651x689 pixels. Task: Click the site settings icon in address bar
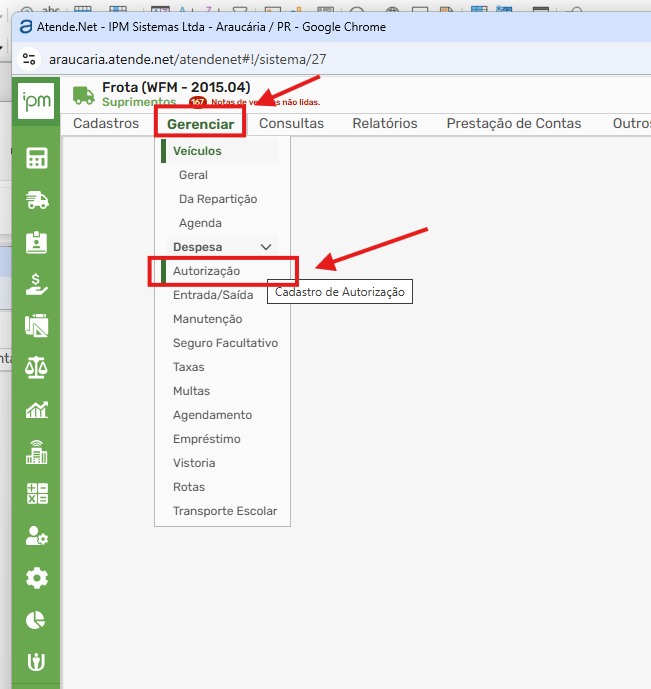coord(29,59)
